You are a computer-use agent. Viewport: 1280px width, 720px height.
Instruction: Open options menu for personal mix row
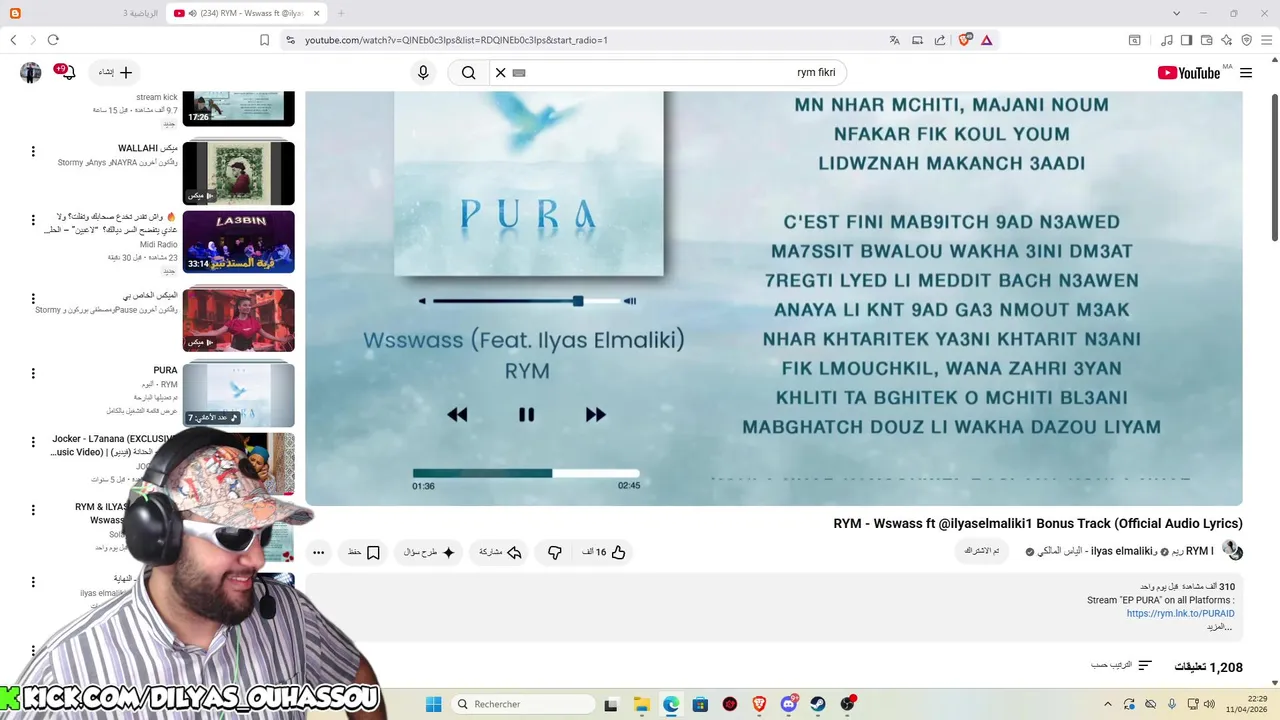(x=33, y=298)
